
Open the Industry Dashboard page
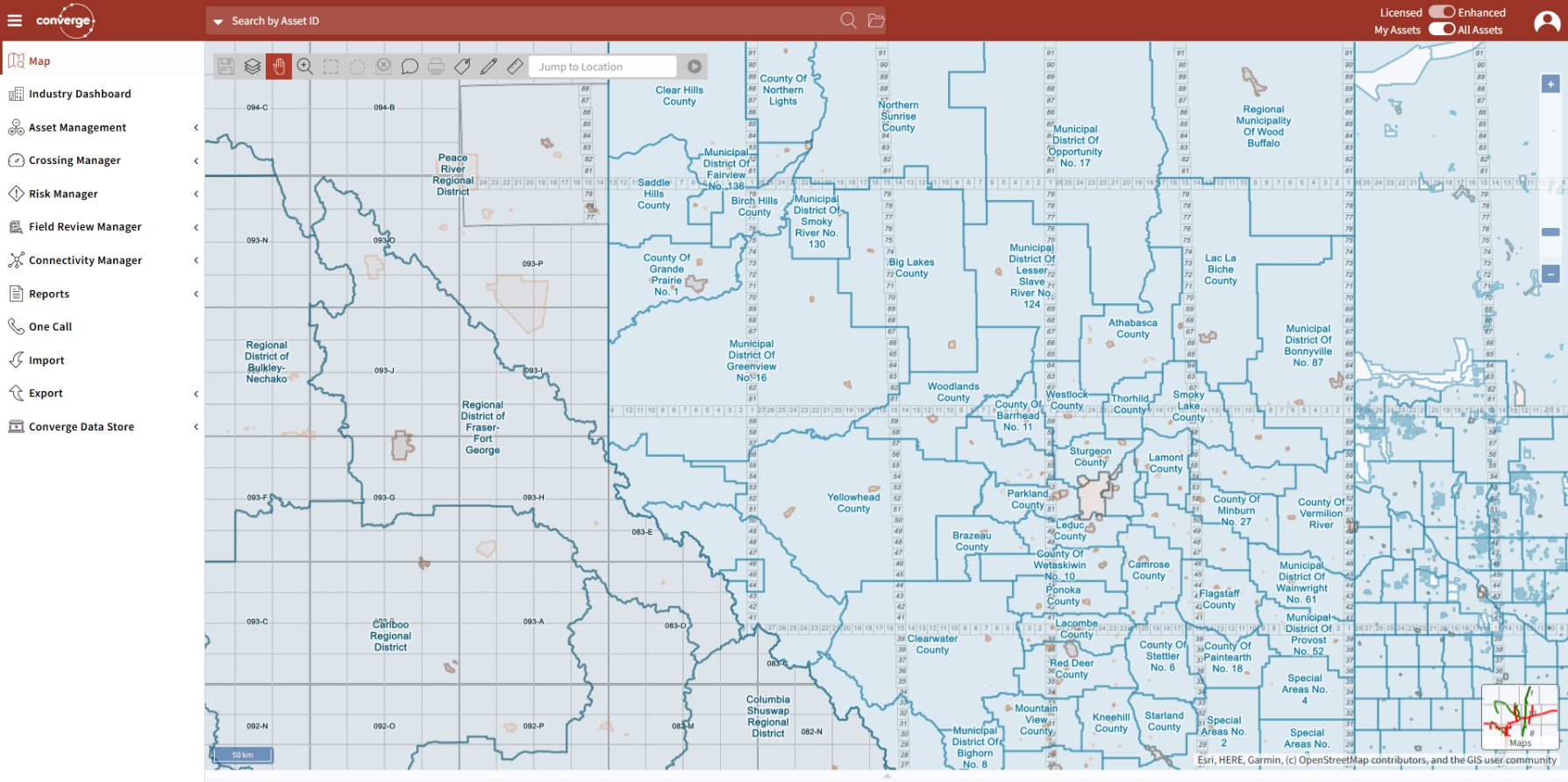pyautogui.click(x=80, y=94)
